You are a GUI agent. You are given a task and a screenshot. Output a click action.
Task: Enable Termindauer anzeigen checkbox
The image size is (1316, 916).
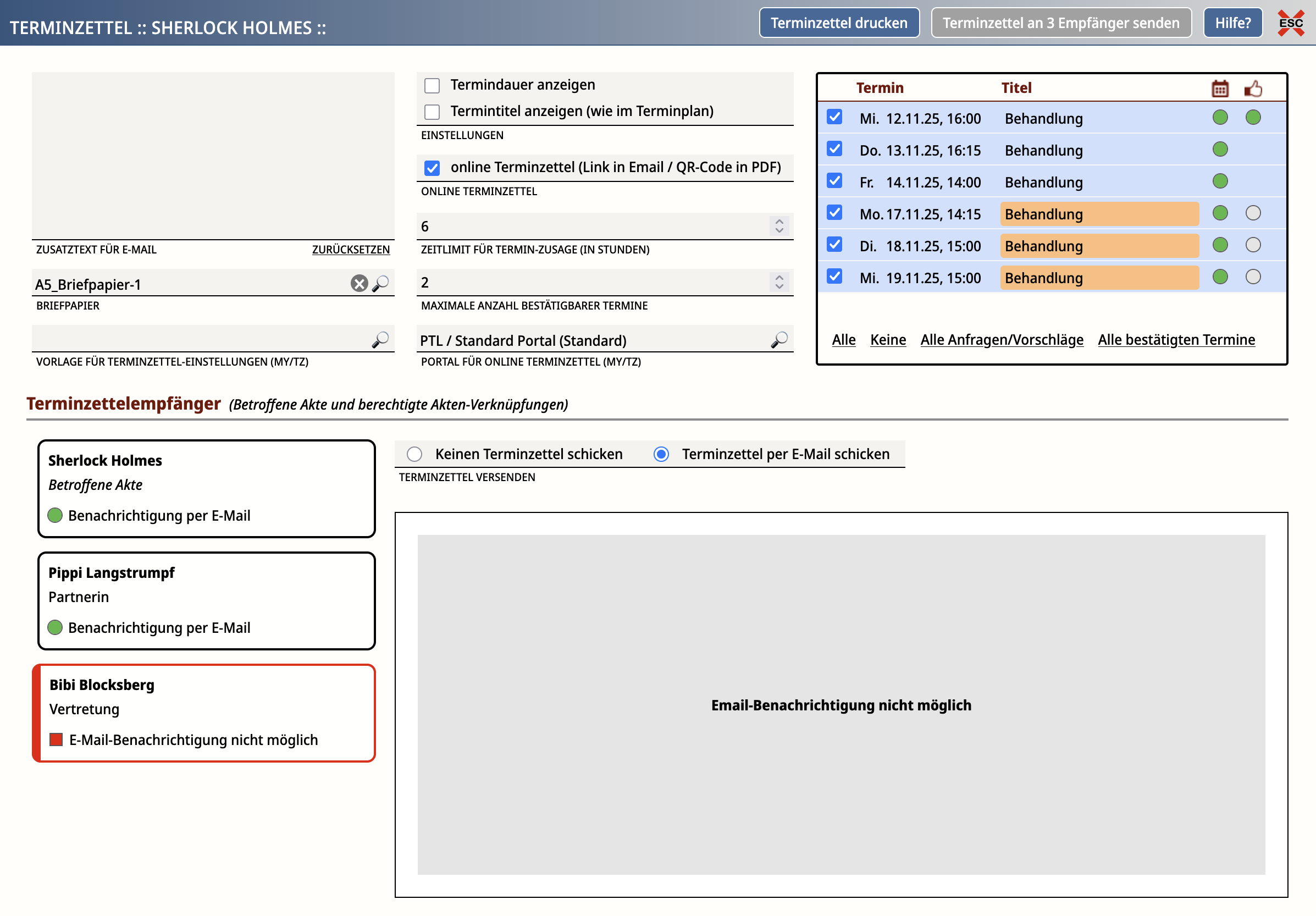tap(432, 85)
